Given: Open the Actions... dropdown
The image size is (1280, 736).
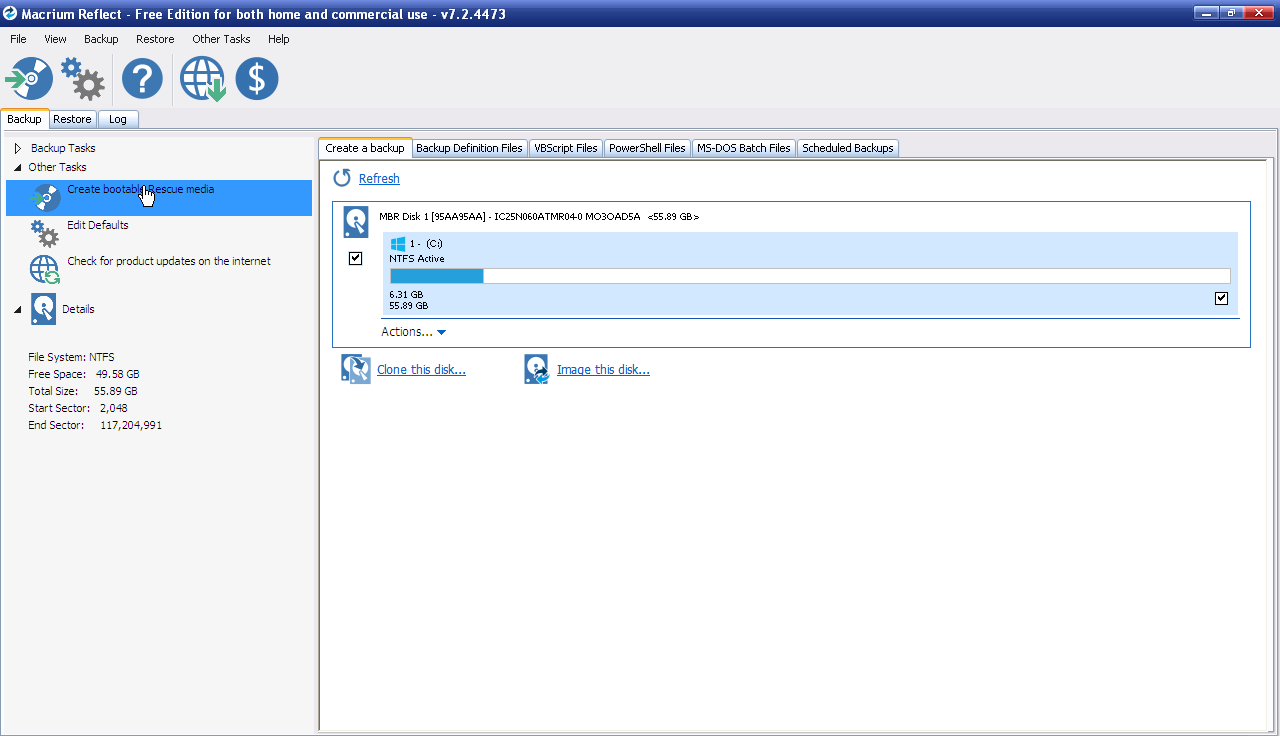Looking at the screenshot, I should pos(413,332).
